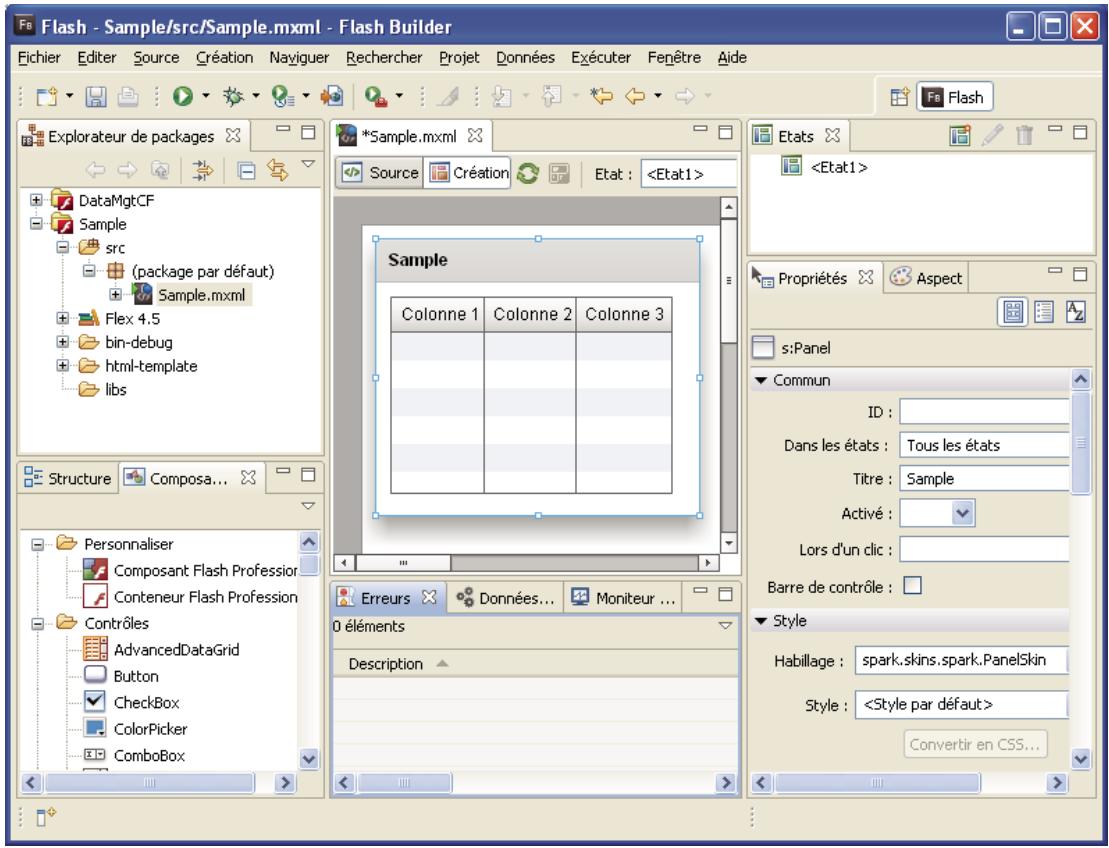This screenshot has width=1109, height=848.
Task: Click the Print toolbar icon
Action: coord(127,96)
